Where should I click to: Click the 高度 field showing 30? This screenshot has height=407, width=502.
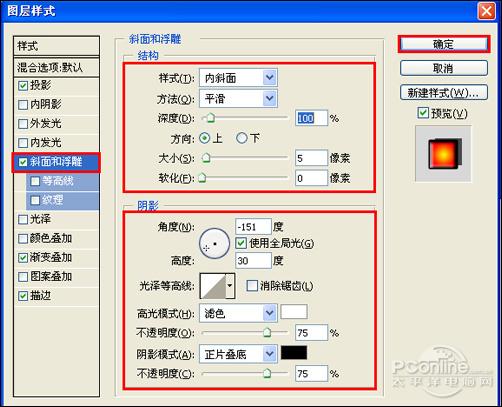tap(253, 260)
